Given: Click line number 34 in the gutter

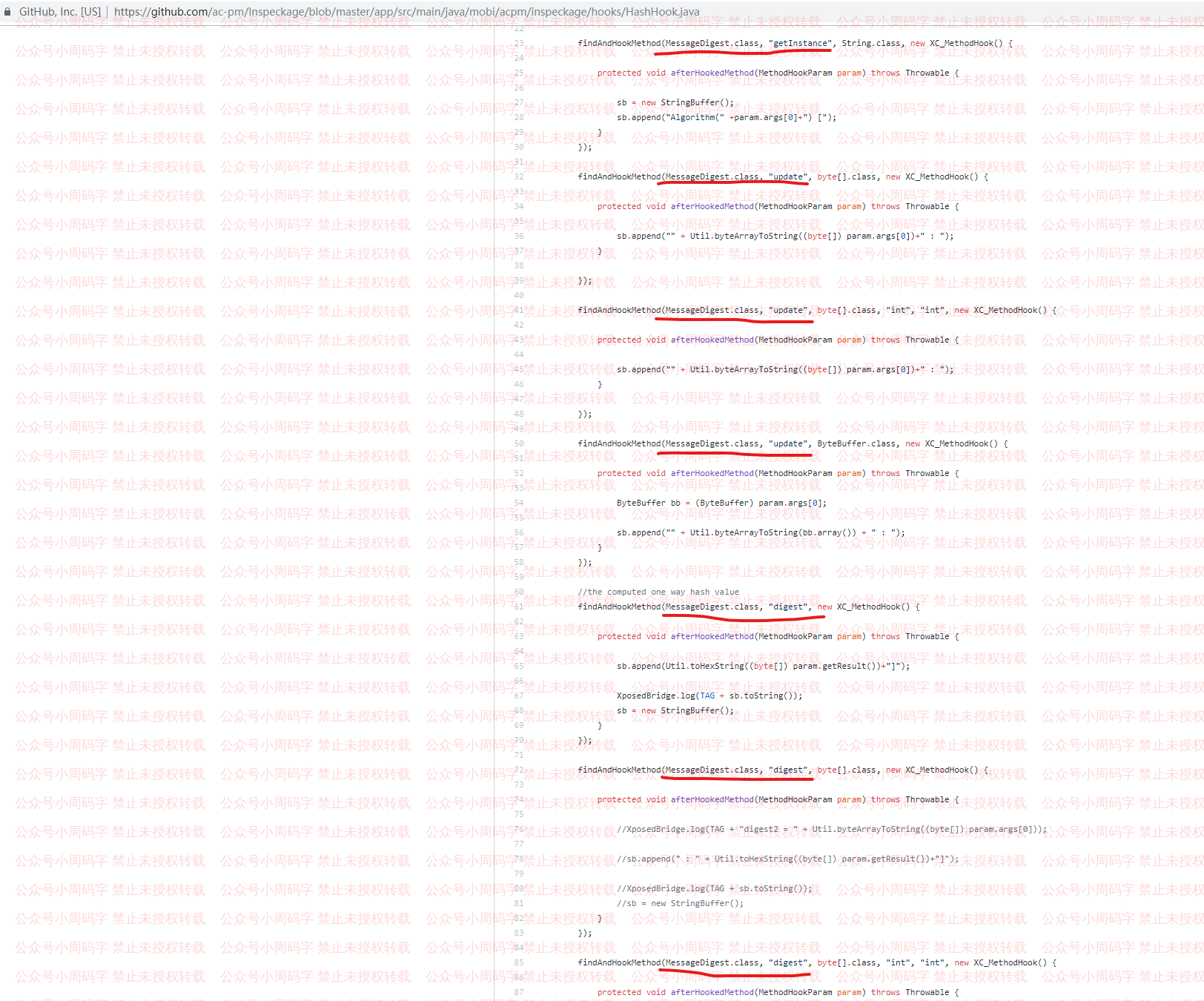Looking at the screenshot, I should pos(519,206).
